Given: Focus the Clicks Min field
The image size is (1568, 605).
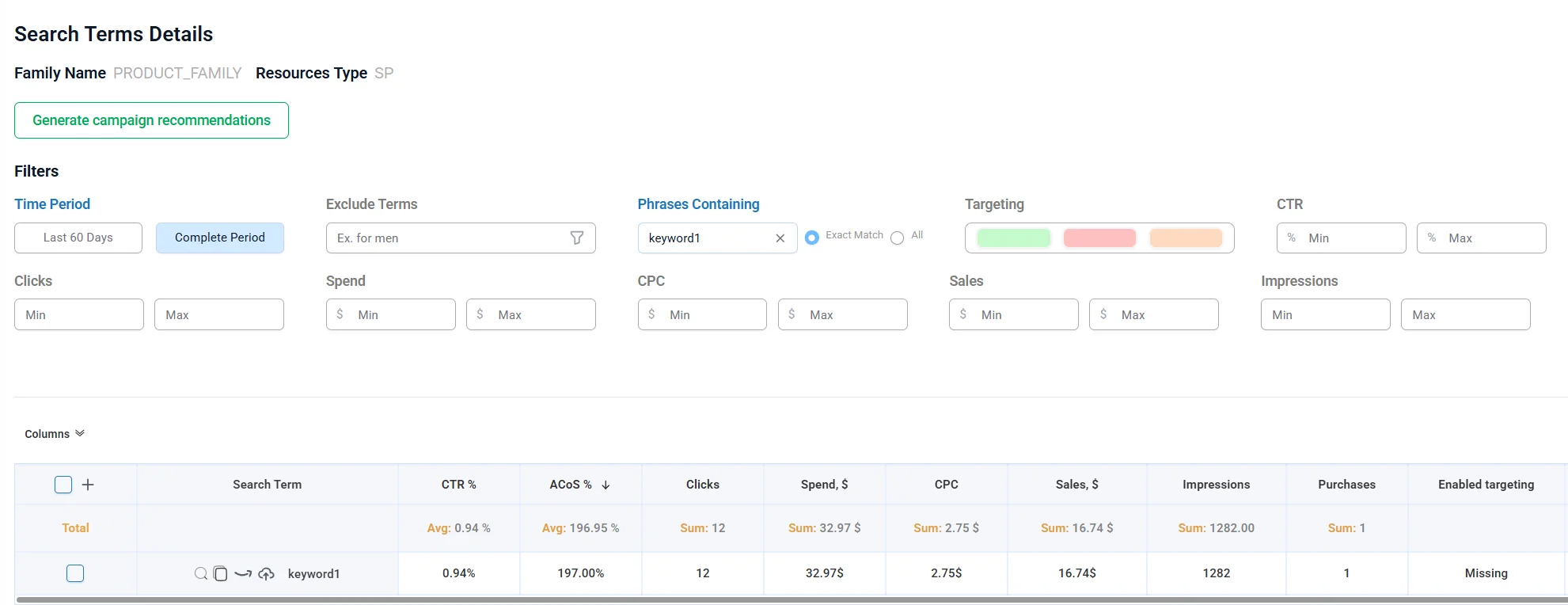Looking at the screenshot, I should pyautogui.click(x=79, y=314).
